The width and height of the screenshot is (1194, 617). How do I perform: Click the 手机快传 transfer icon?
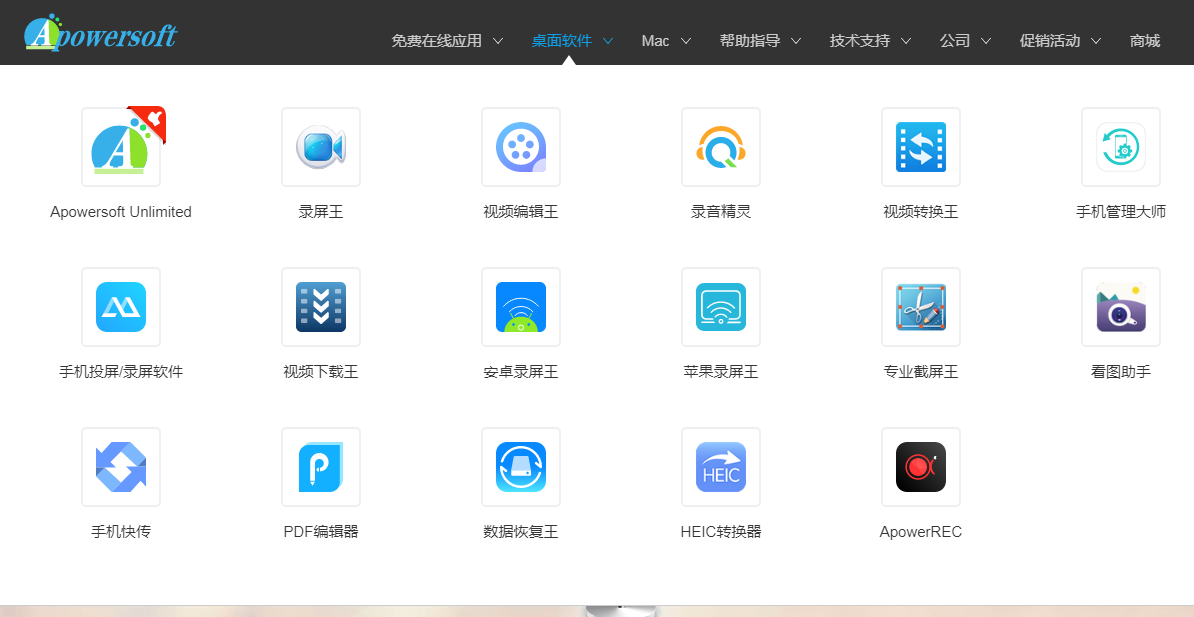121,467
